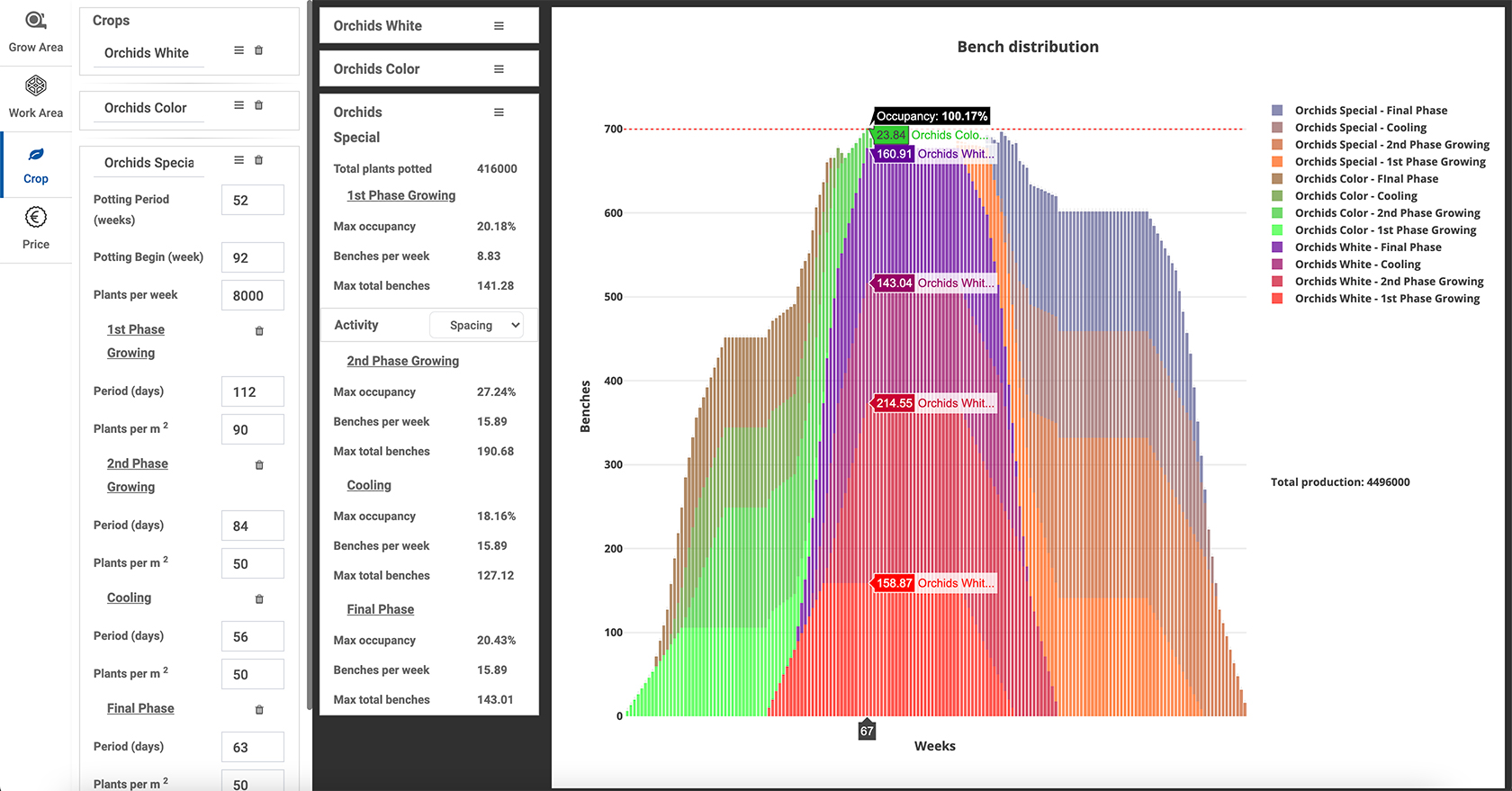The width and height of the screenshot is (1512, 791).
Task: Expand the Orchids White summary panel menu
Action: coord(499,26)
